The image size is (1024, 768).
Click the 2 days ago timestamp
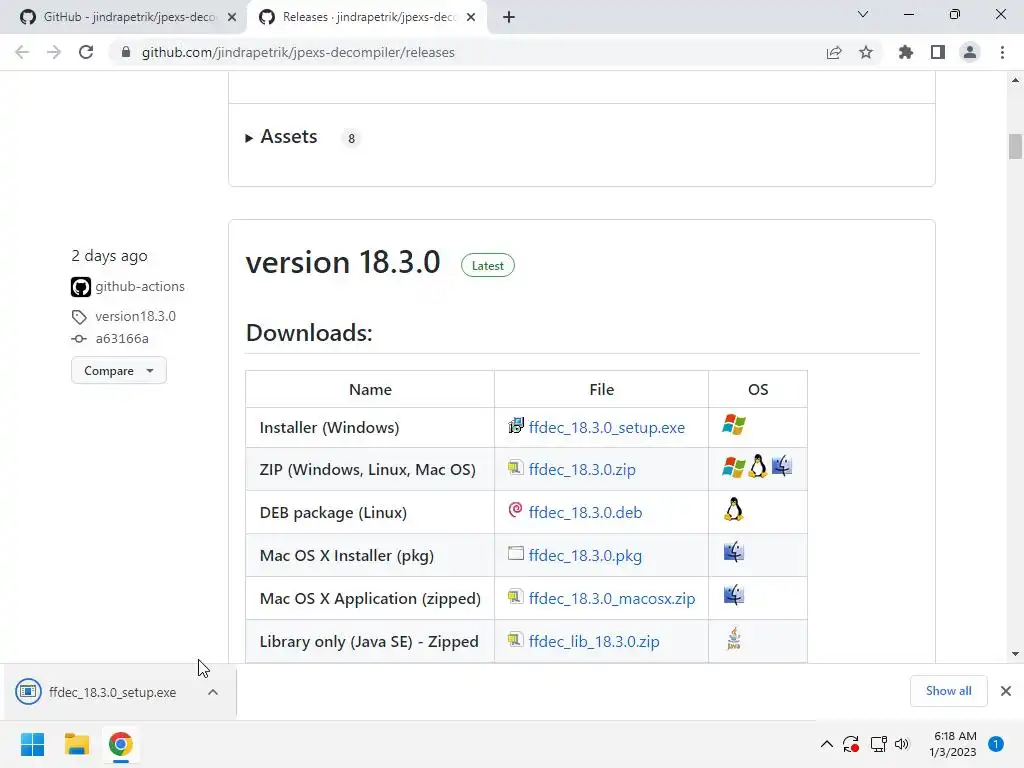pyautogui.click(x=110, y=255)
